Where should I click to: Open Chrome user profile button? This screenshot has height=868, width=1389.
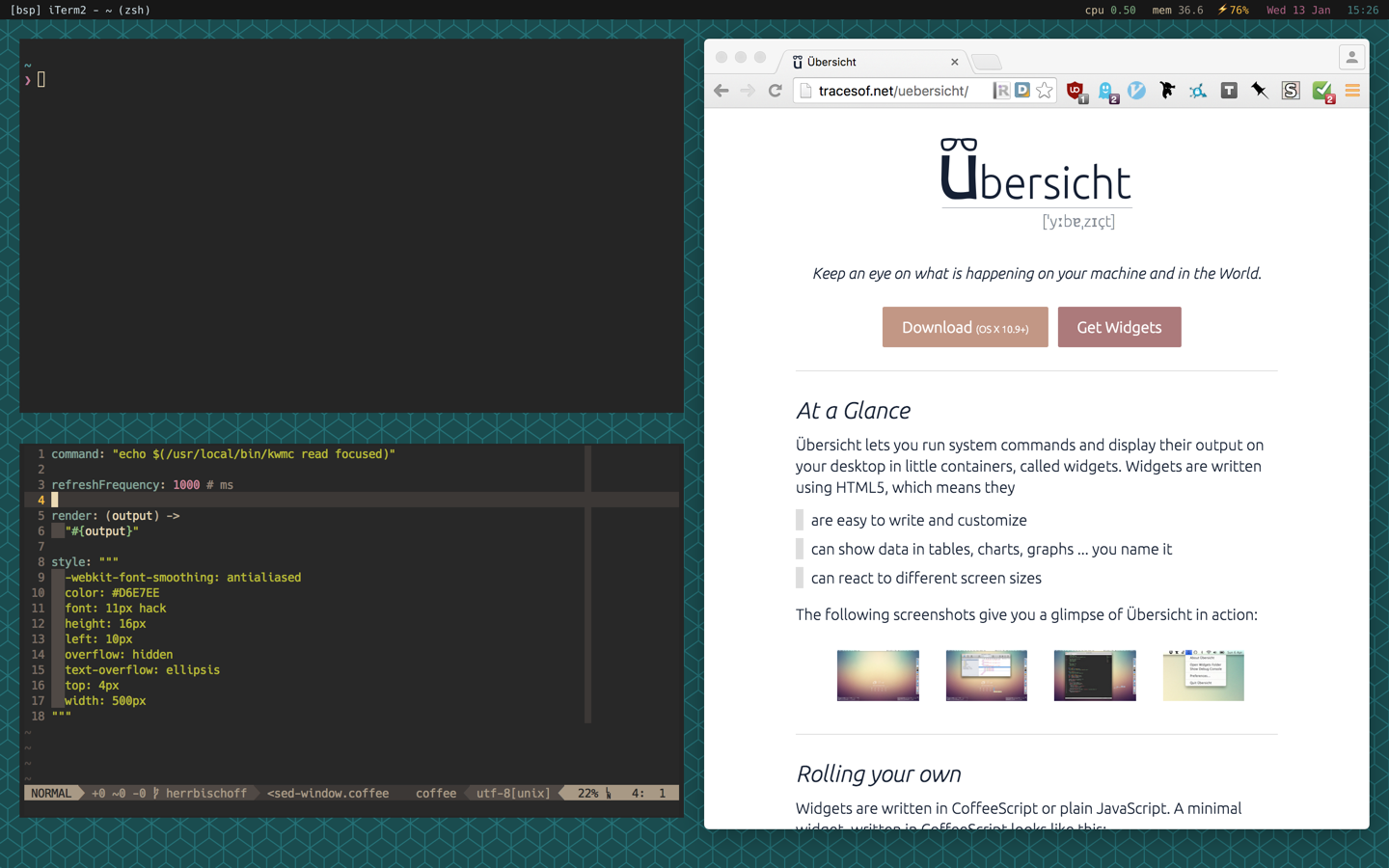[x=1351, y=58]
